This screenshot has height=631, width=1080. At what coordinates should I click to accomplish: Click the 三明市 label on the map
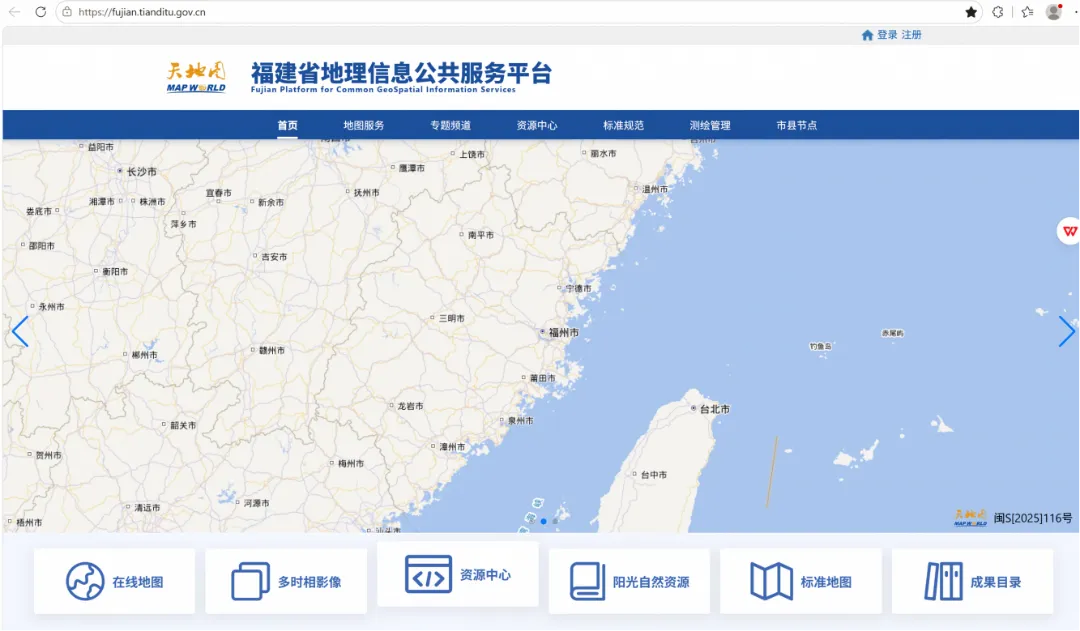[452, 318]
